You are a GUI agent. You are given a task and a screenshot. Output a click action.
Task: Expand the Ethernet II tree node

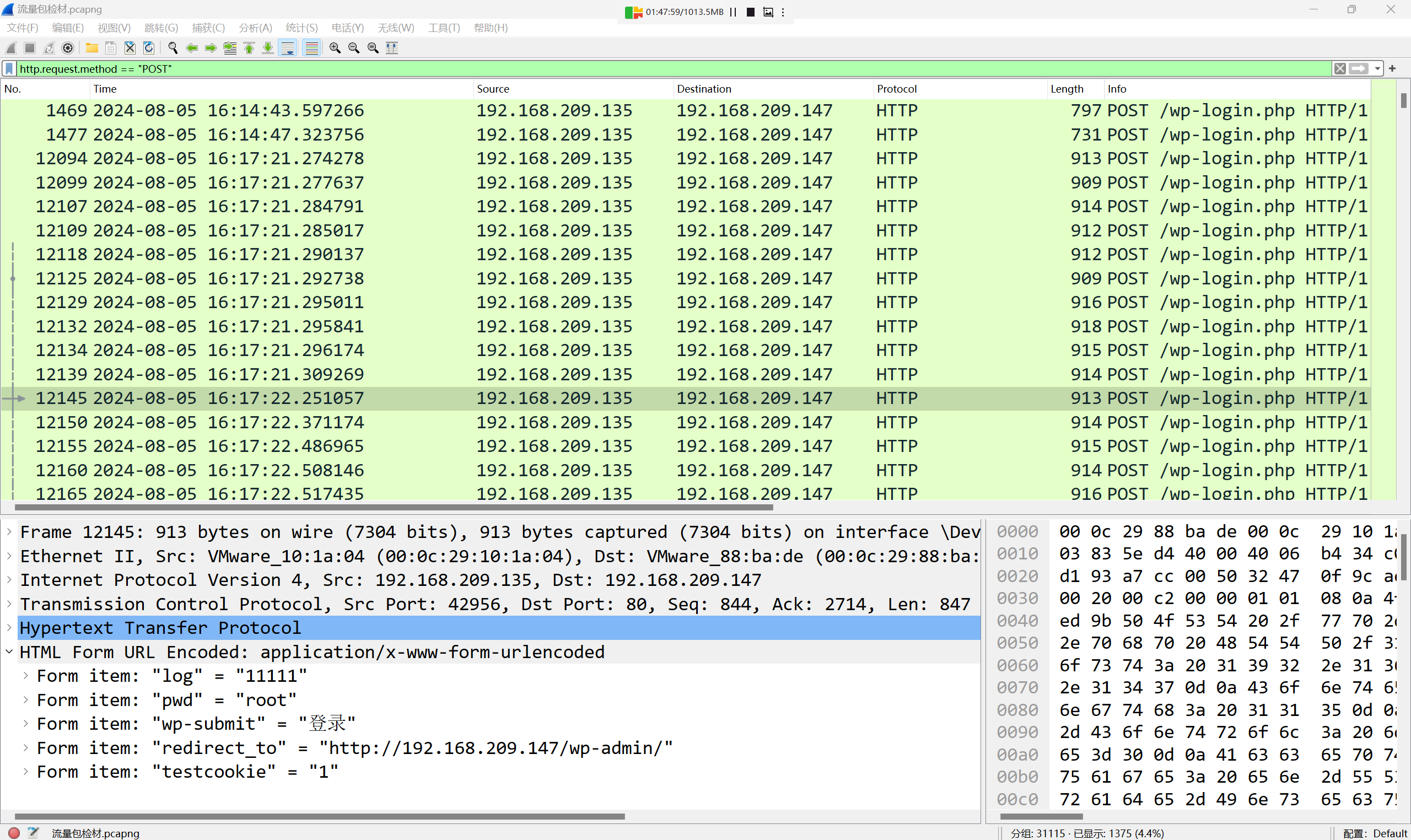click(9, 556)
